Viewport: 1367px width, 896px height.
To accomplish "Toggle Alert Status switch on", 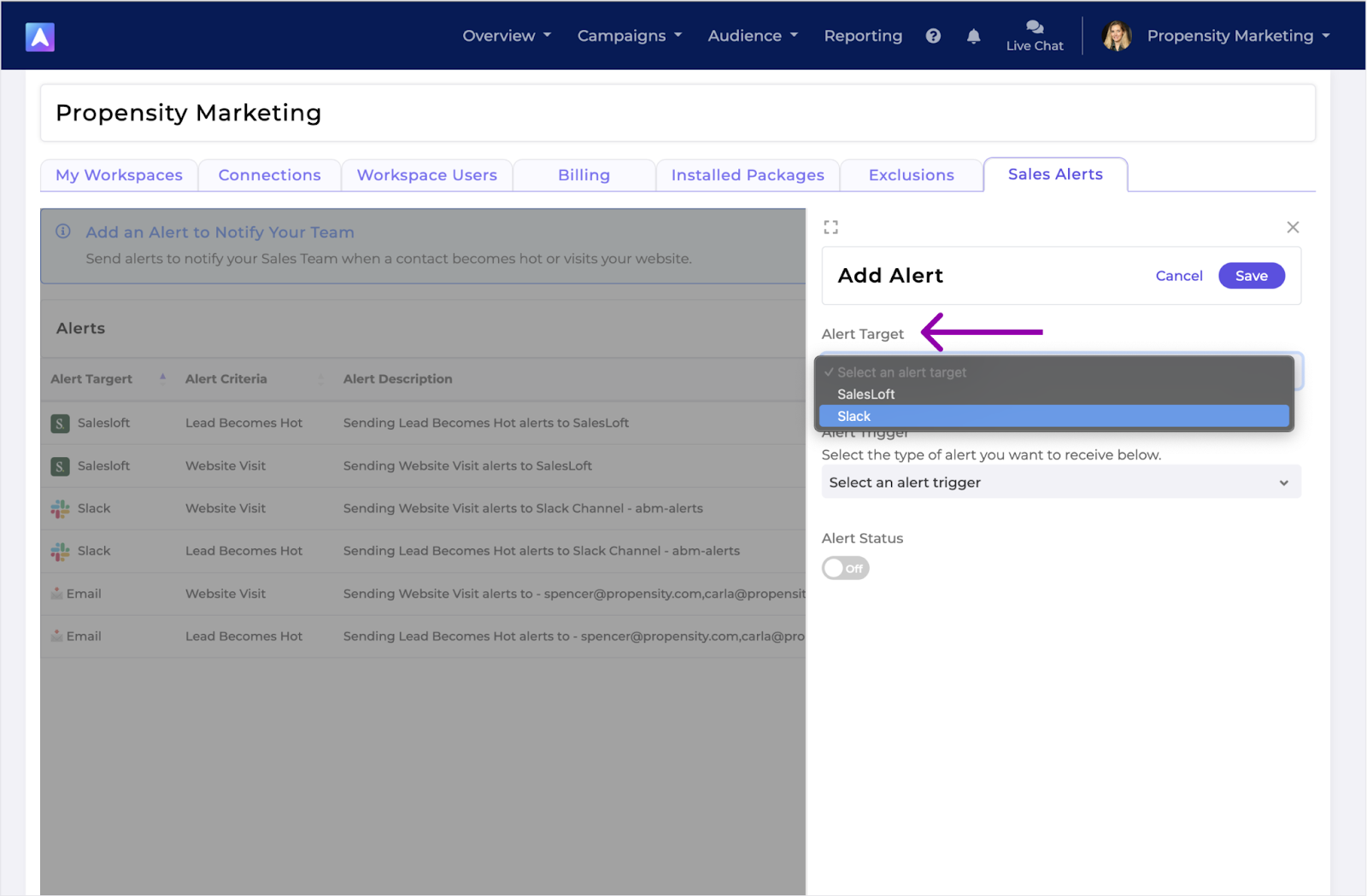I will point(845,568).
